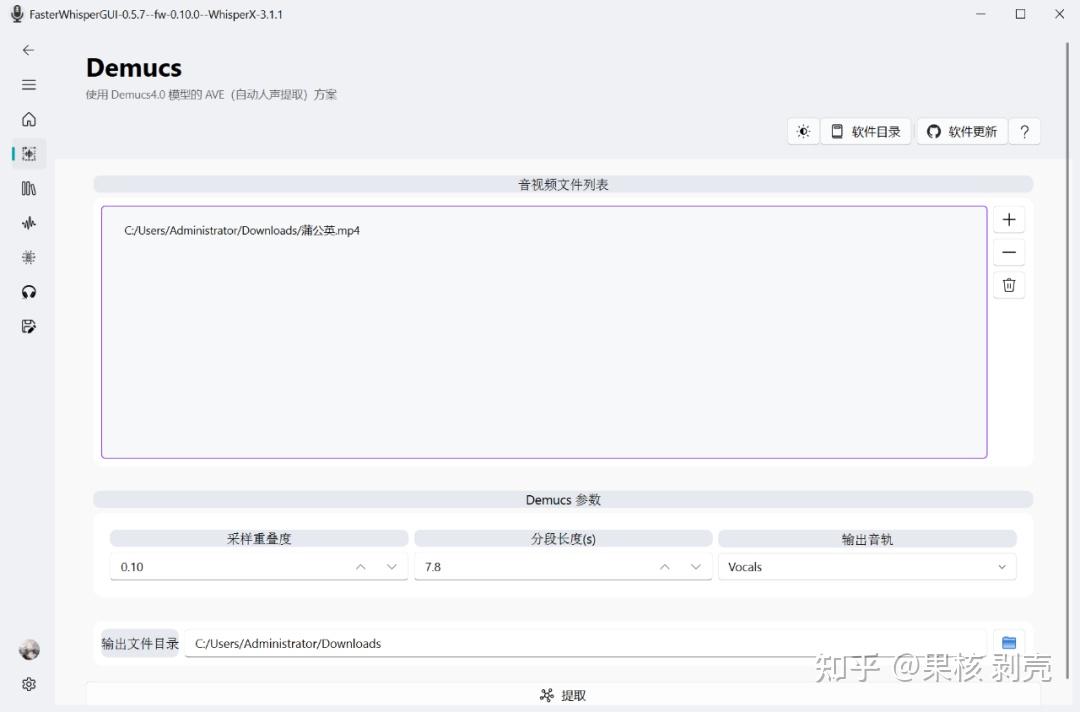Remove selected file using the minus icon

(1008, 251)
